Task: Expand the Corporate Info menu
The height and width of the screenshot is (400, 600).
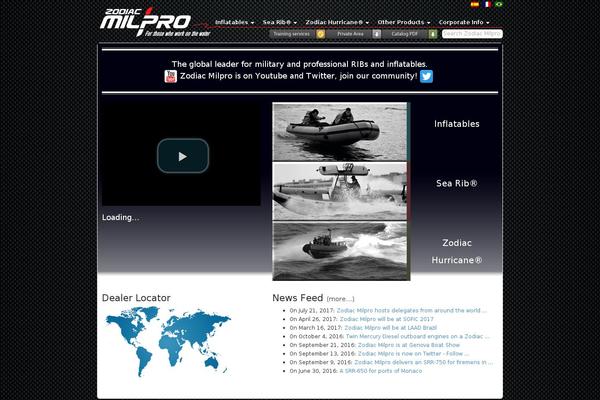Action: [x=464, y=22]
